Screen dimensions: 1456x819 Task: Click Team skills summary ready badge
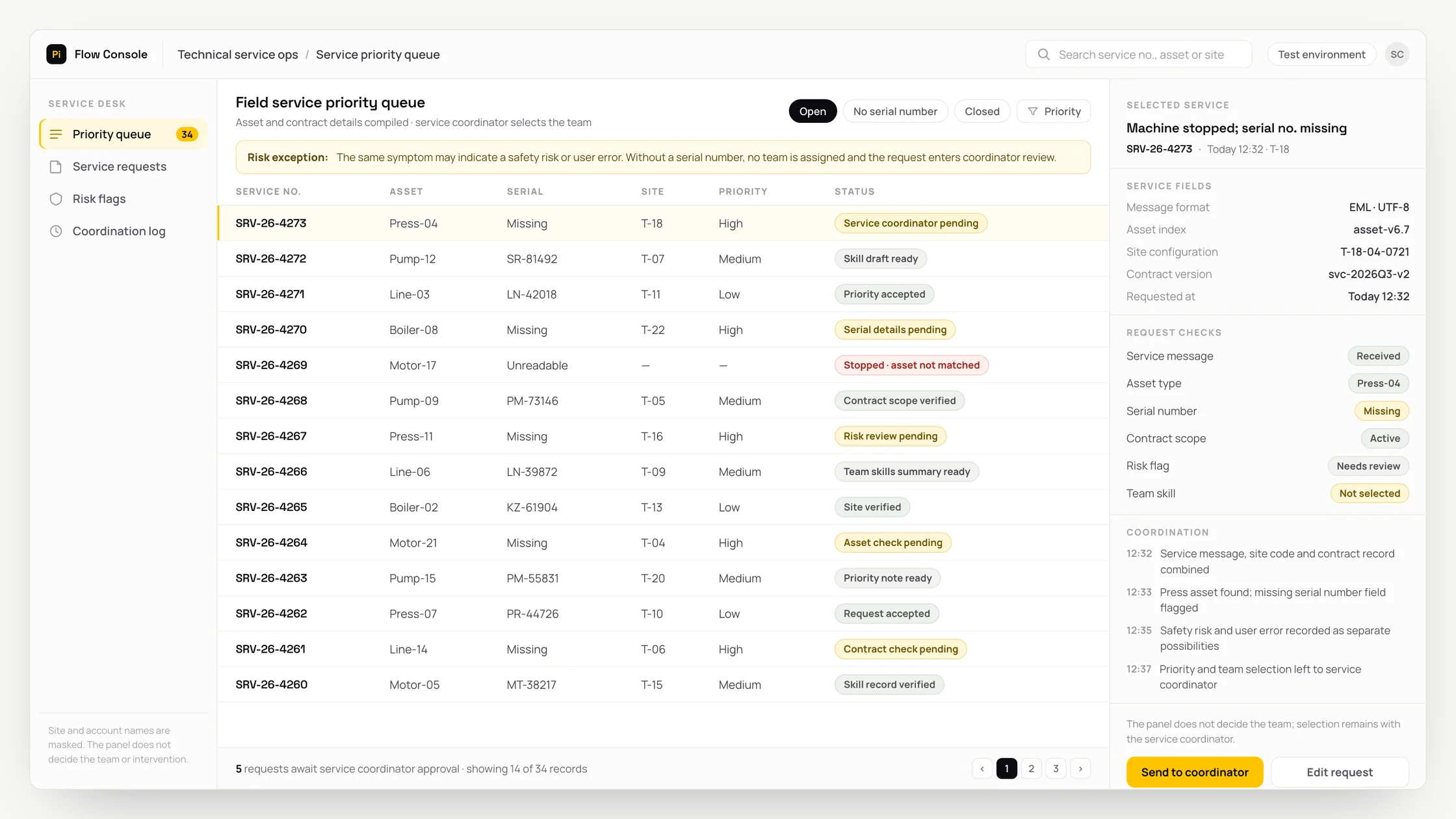(907, 472)
